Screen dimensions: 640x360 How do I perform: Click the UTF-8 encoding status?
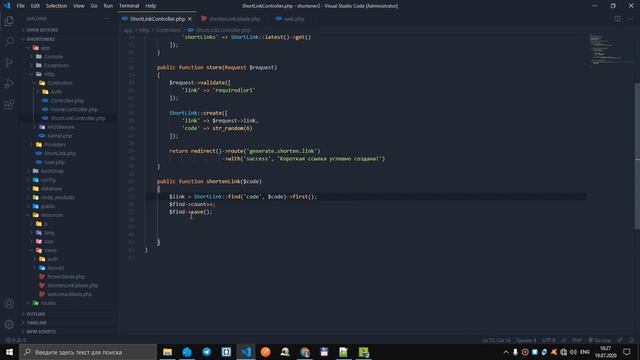pyautogui.click(x=549, y=340)
